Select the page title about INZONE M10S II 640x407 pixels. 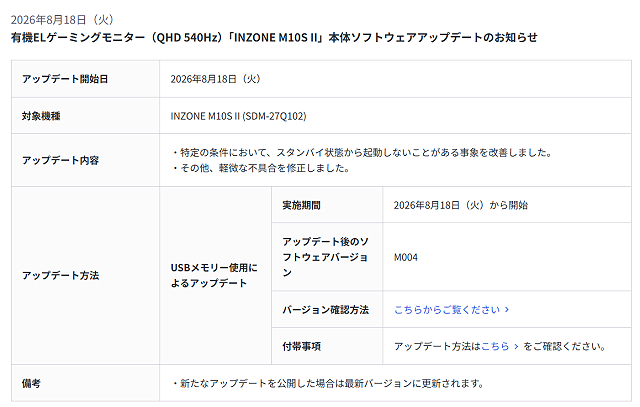[x=274, y=38]
